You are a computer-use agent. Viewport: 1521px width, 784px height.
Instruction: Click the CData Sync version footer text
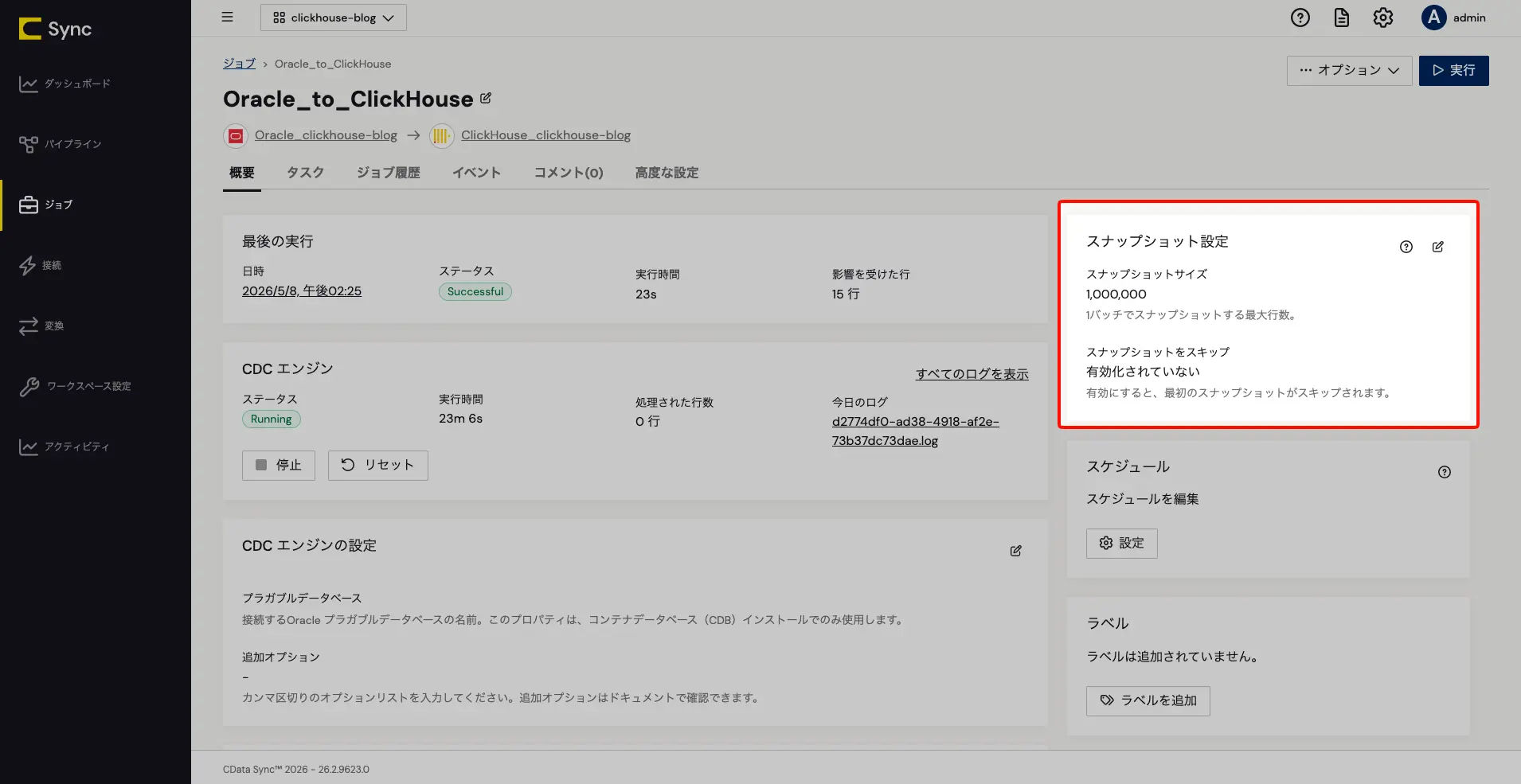click(296, 770)
